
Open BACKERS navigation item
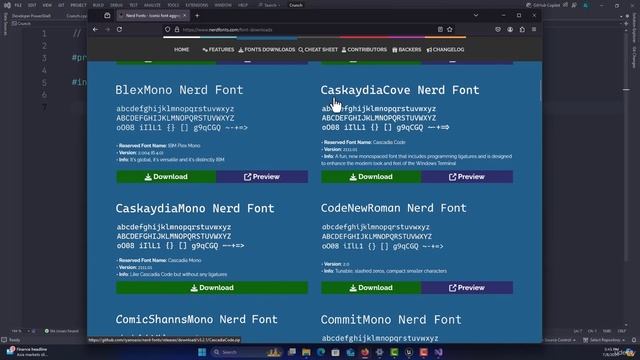pyautogui.click(x=407, y=49)
